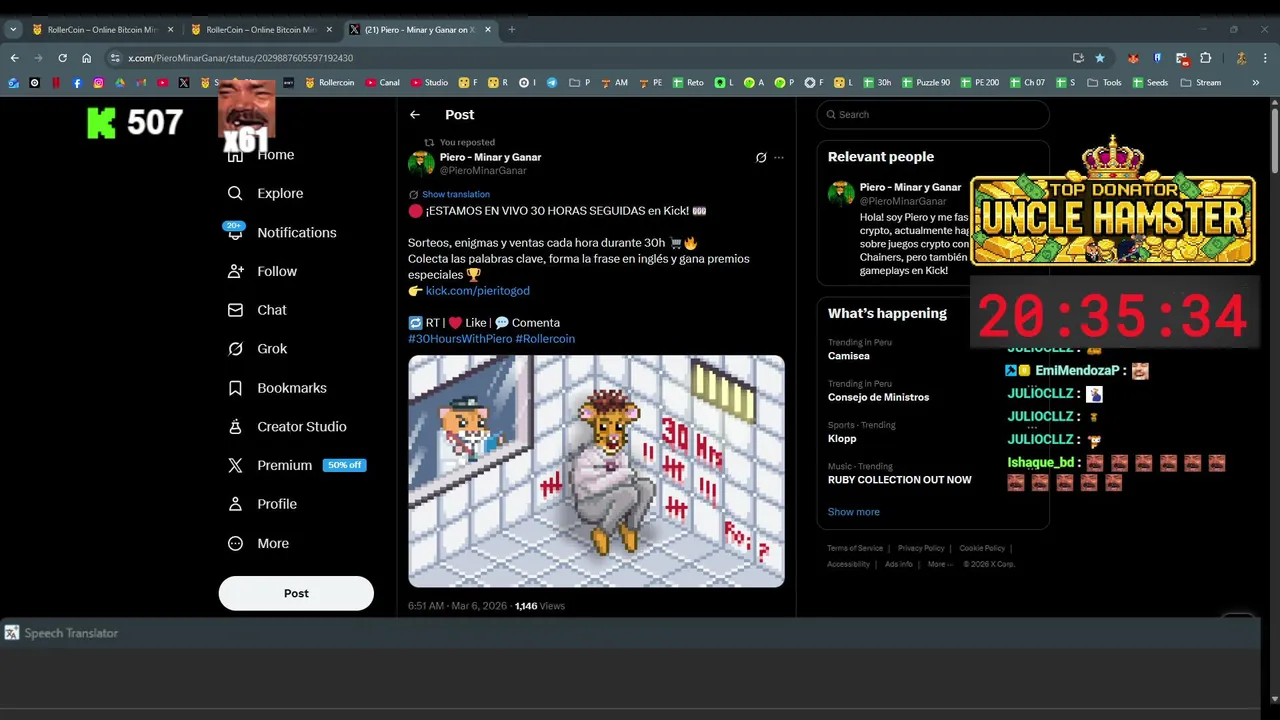Viewport: 1280px width, 720px height.
Task: Open the Facebook bookmark icon
Action: coord(77,83)
